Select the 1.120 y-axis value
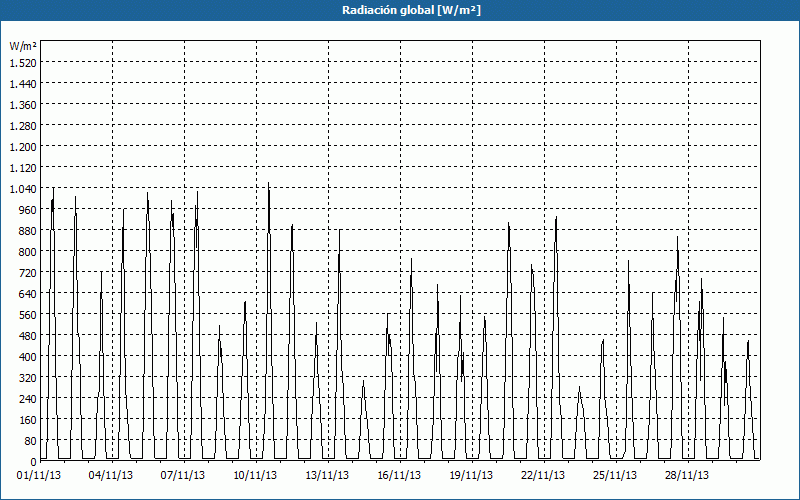The image size is (800, 500). coord(23,167)
